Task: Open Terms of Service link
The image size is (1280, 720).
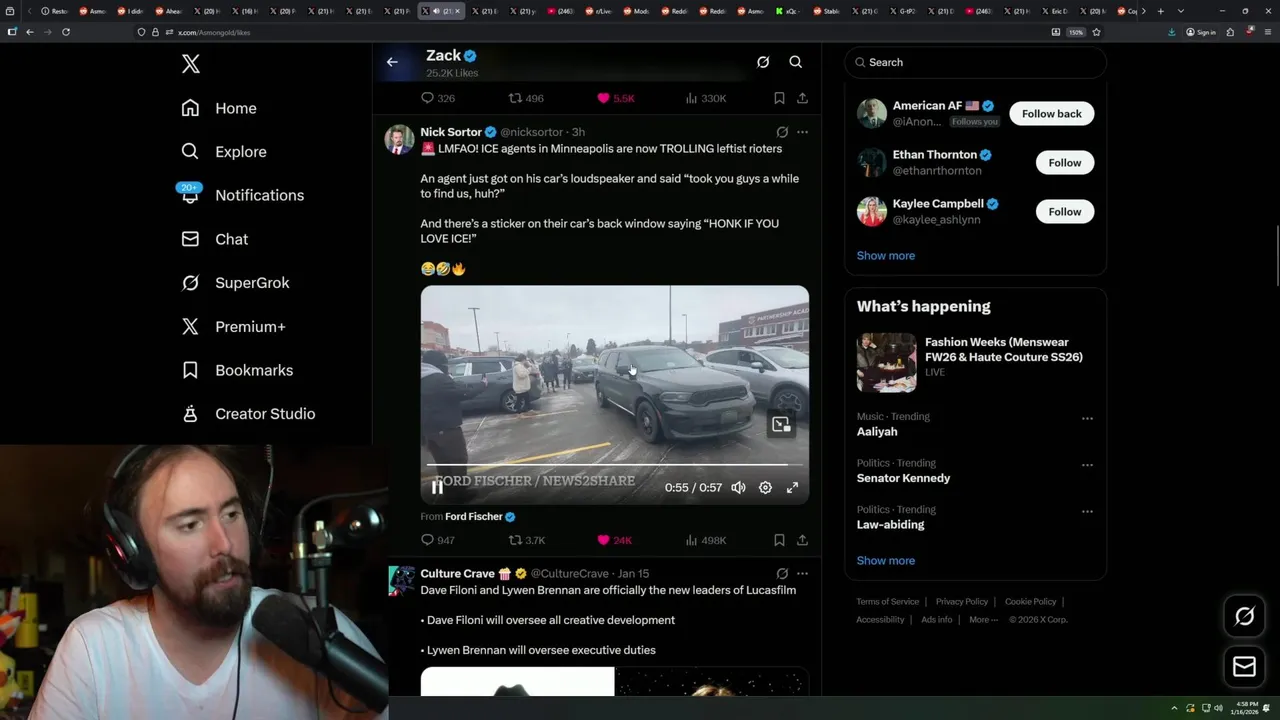Action: 887,602
